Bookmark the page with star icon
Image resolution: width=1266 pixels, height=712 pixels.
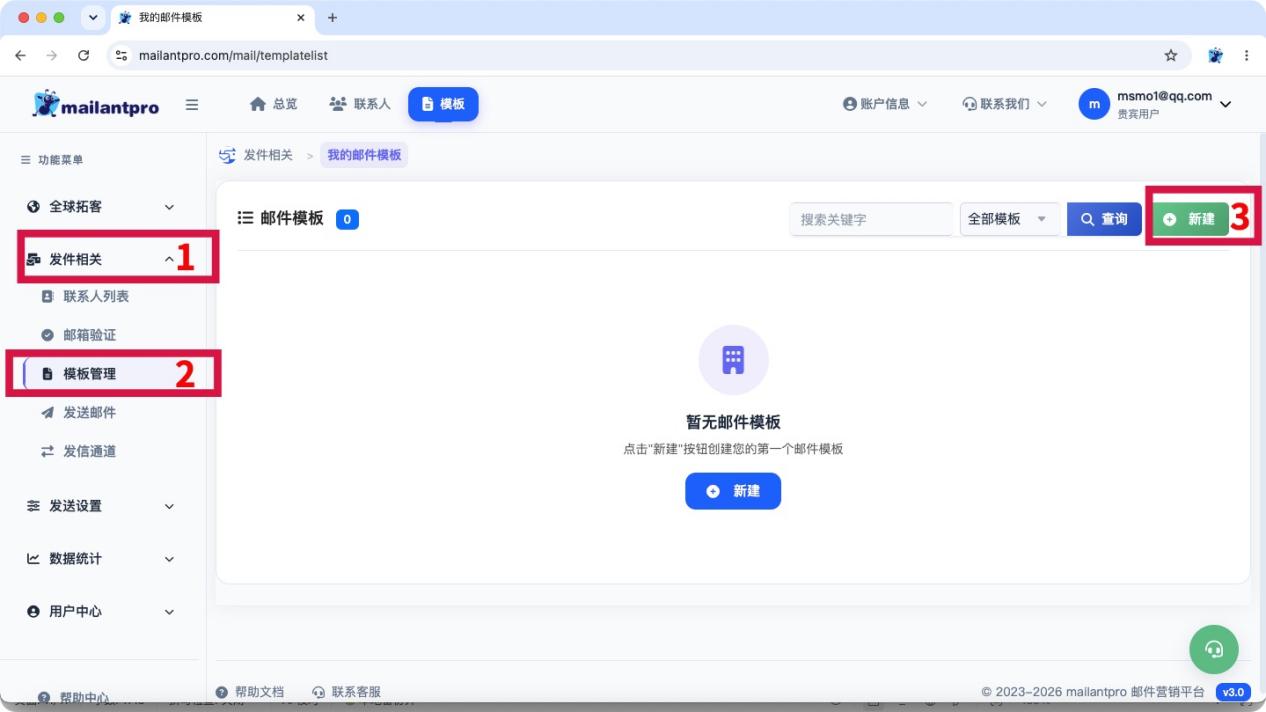tap(1171, 55)
